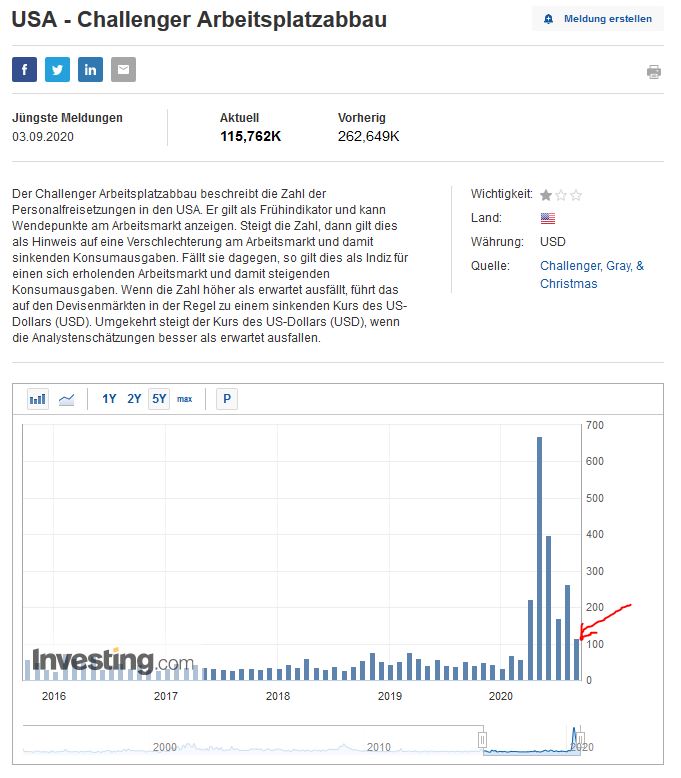The width and height of the screenshot is (681, 778).
Task: Click the filled importance star
Action: (546, 195)
